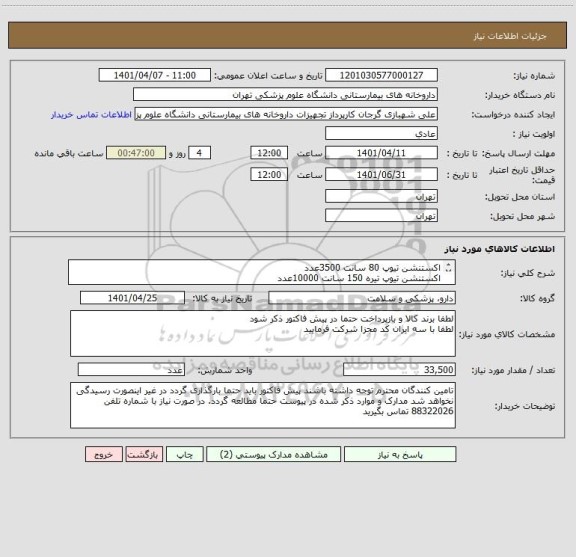Click the priority field عادی
This screenshot has height=557, width=576.
tap(381, 133)
